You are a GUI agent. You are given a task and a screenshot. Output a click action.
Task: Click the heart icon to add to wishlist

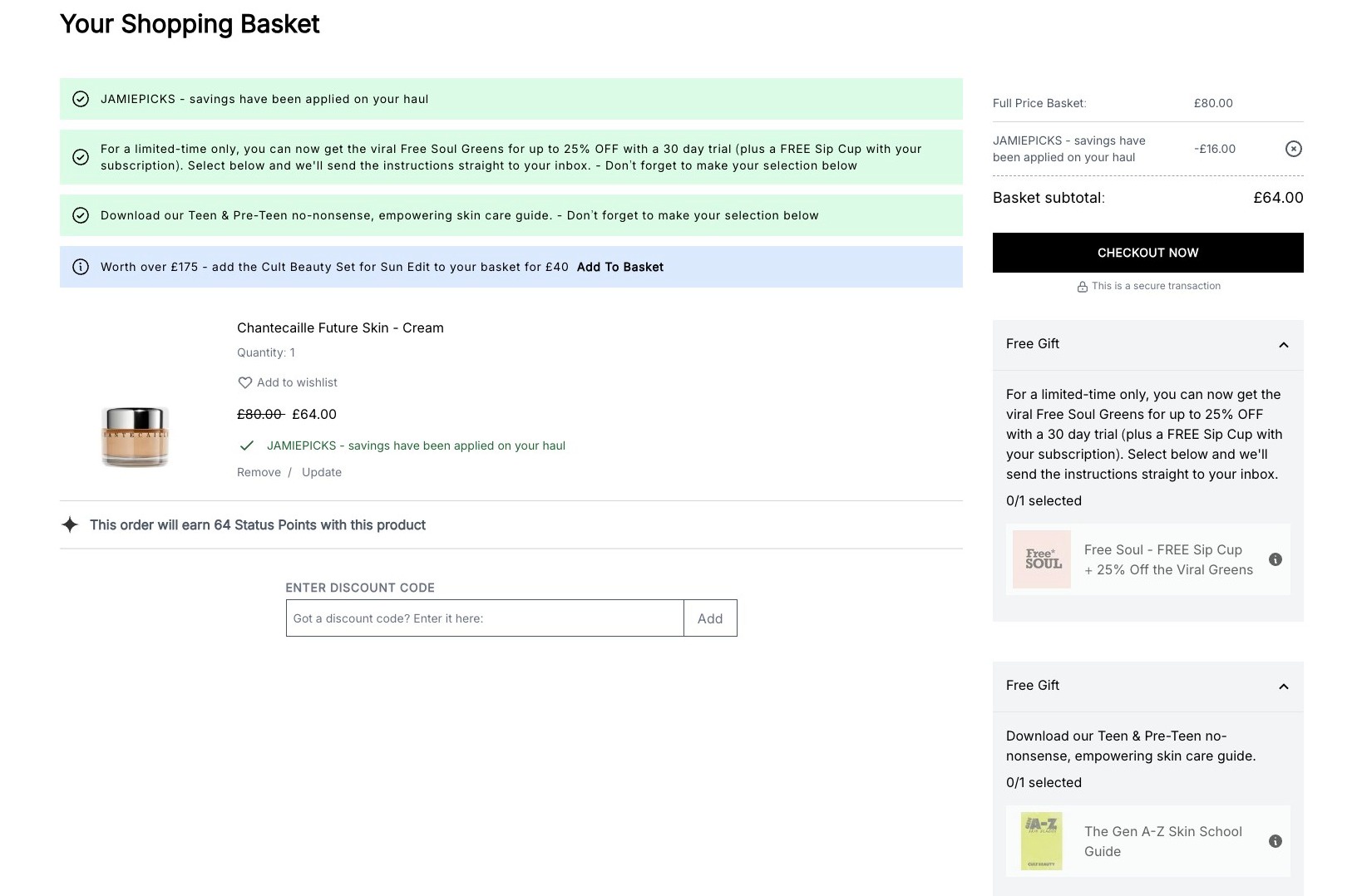[x=244, y=382]
